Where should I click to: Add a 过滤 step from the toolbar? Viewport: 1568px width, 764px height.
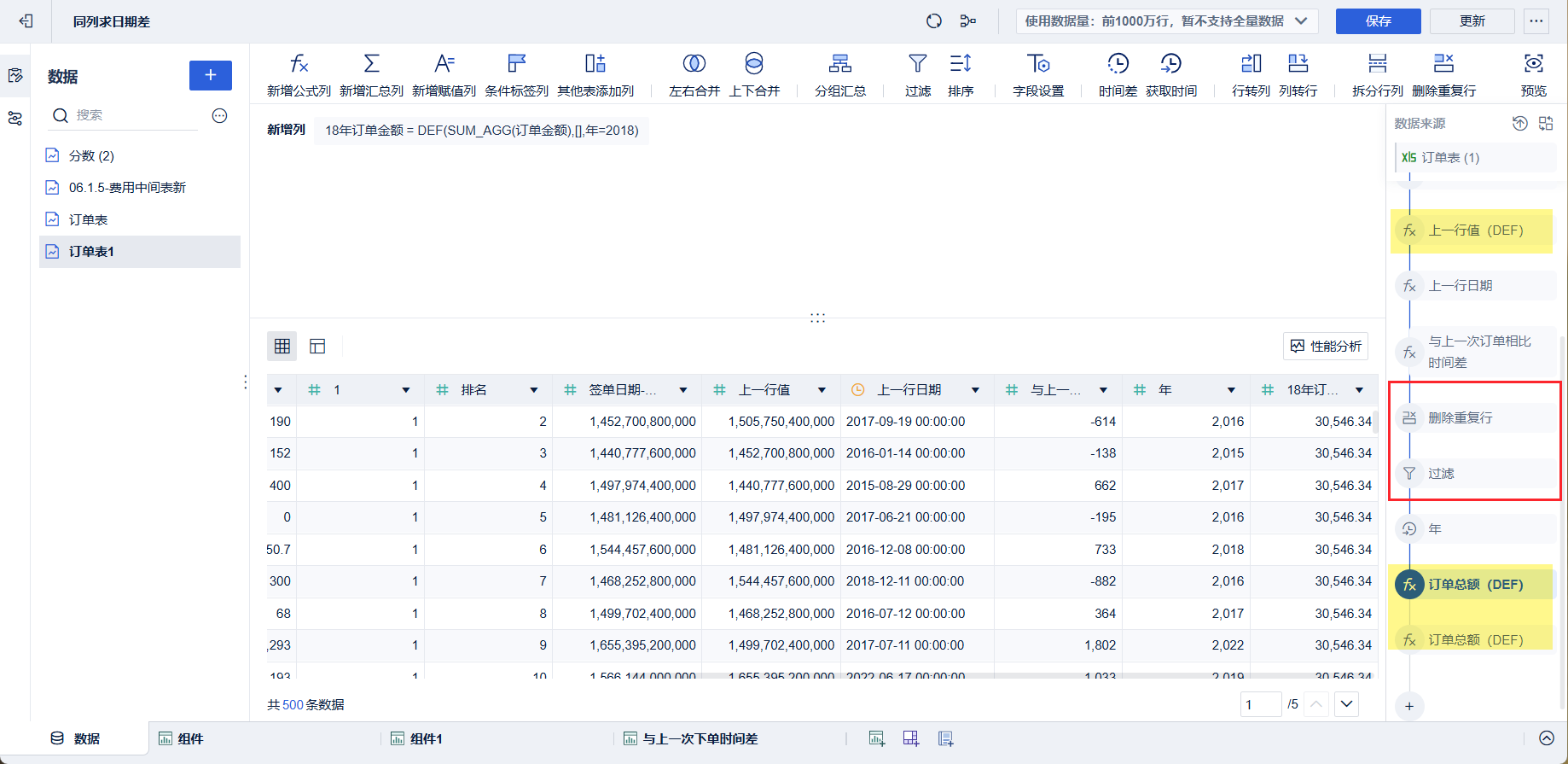pyautogui.click(x=918, y=74)
